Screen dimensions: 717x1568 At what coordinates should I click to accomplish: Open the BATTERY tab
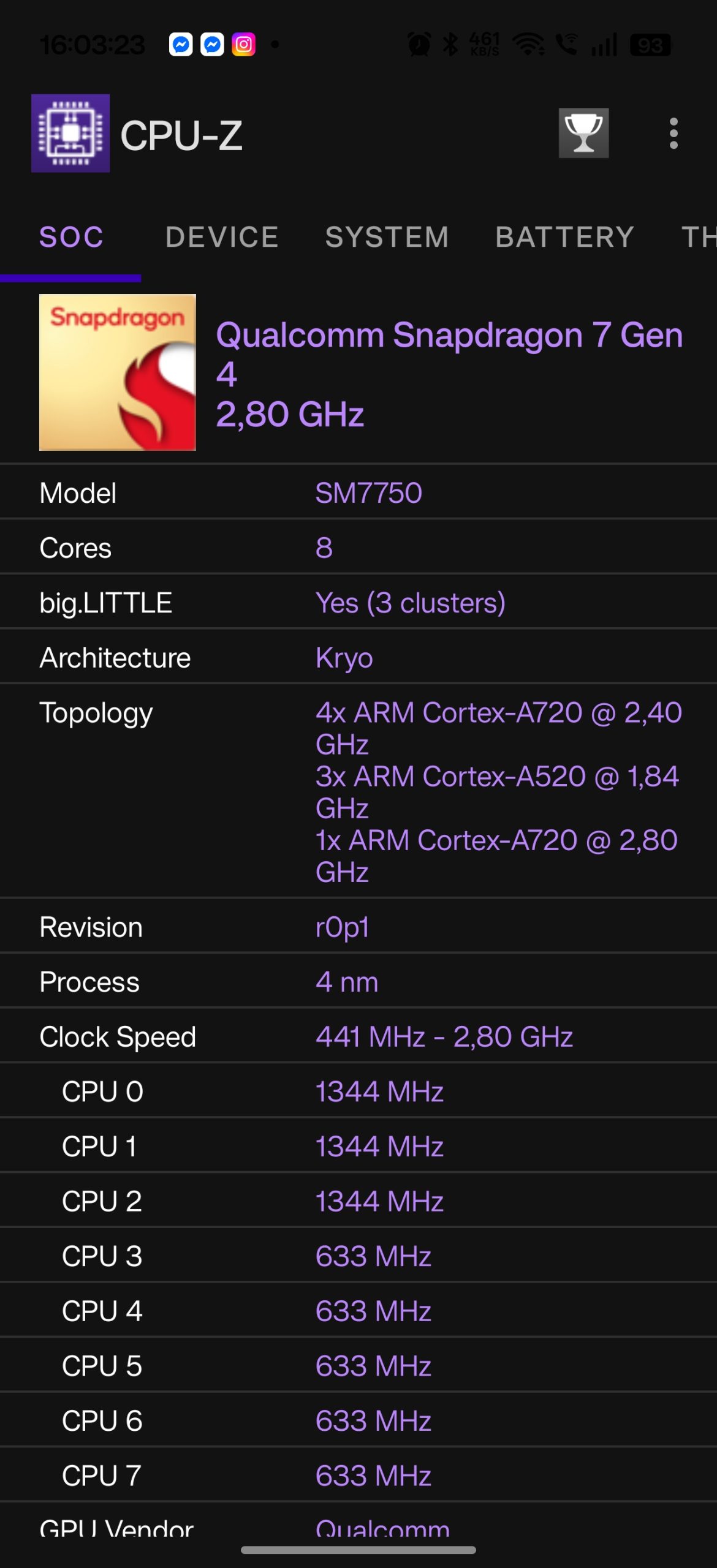[x=564, y=238]
